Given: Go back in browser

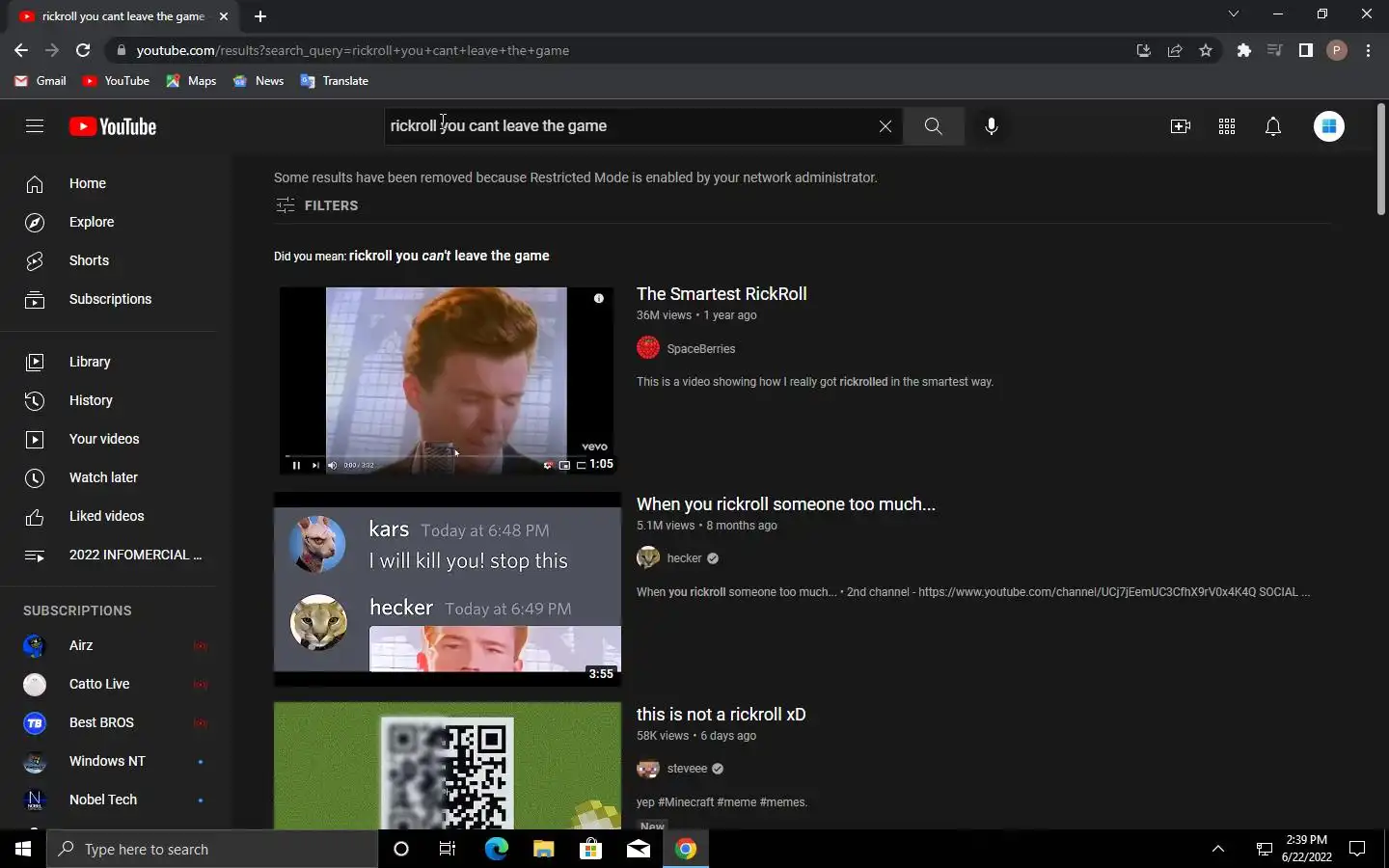Looking at the screenshot, I should point(21,50).
